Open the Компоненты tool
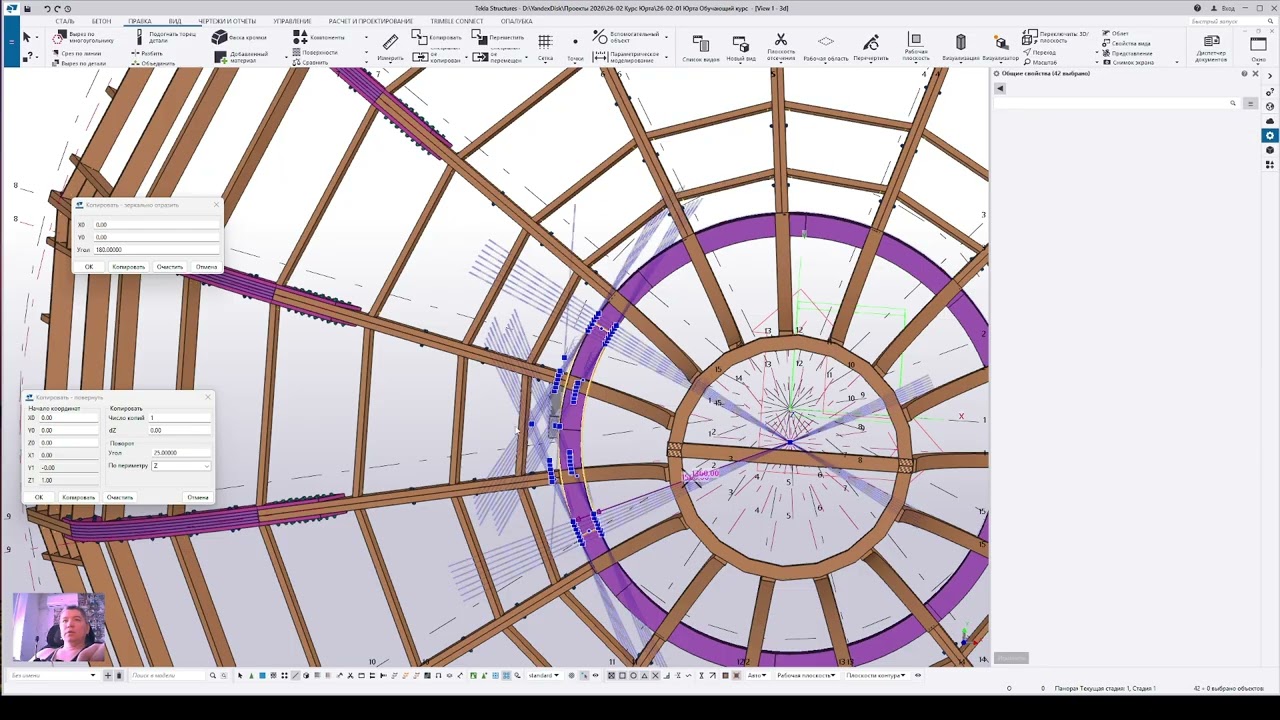Screen dimensions: 1280x720 pyautogui.click(x=318, y=37)
